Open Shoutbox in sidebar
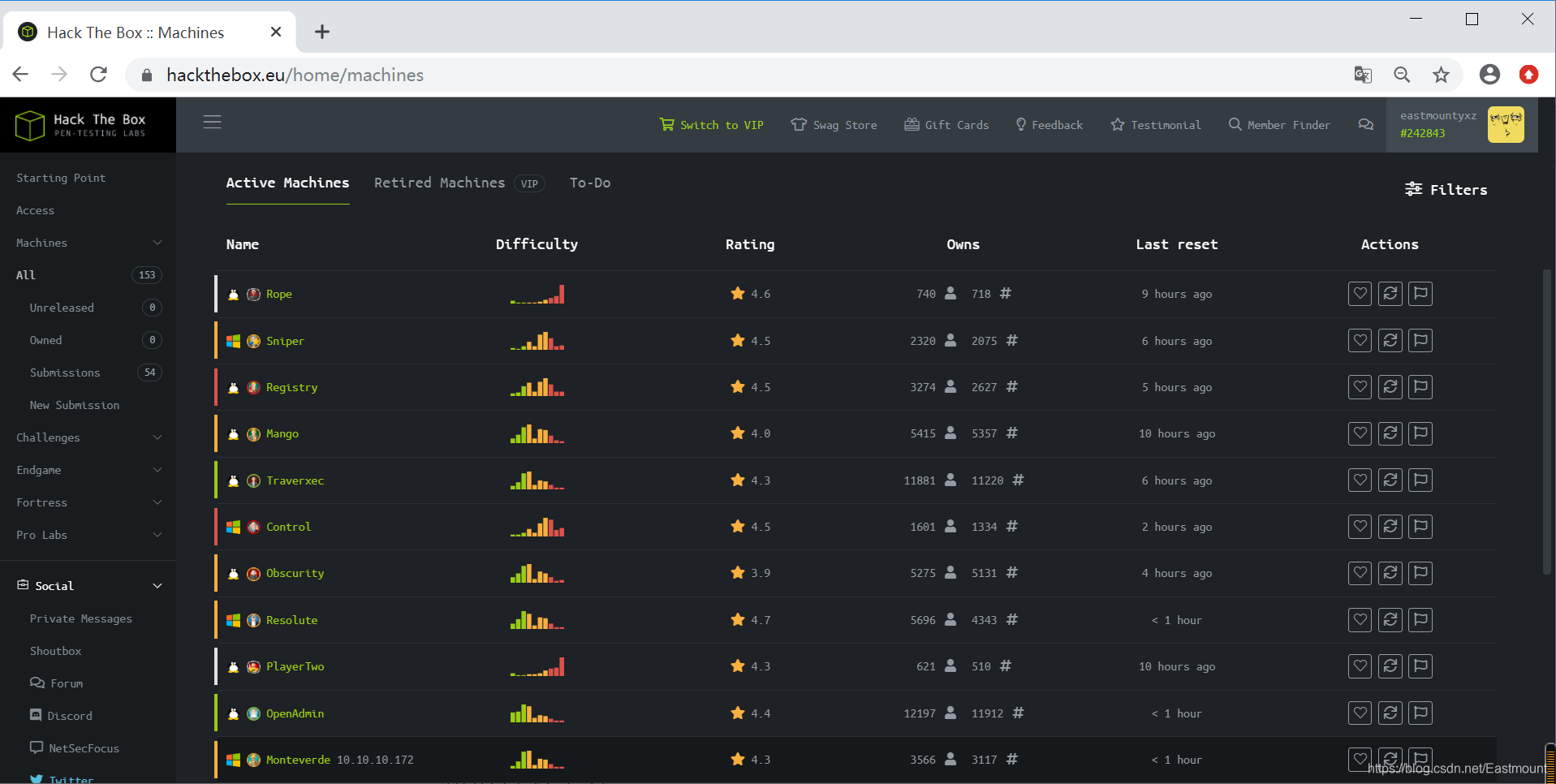The image size is (1556, 784). pyautogui.click(x=55, y=651)
